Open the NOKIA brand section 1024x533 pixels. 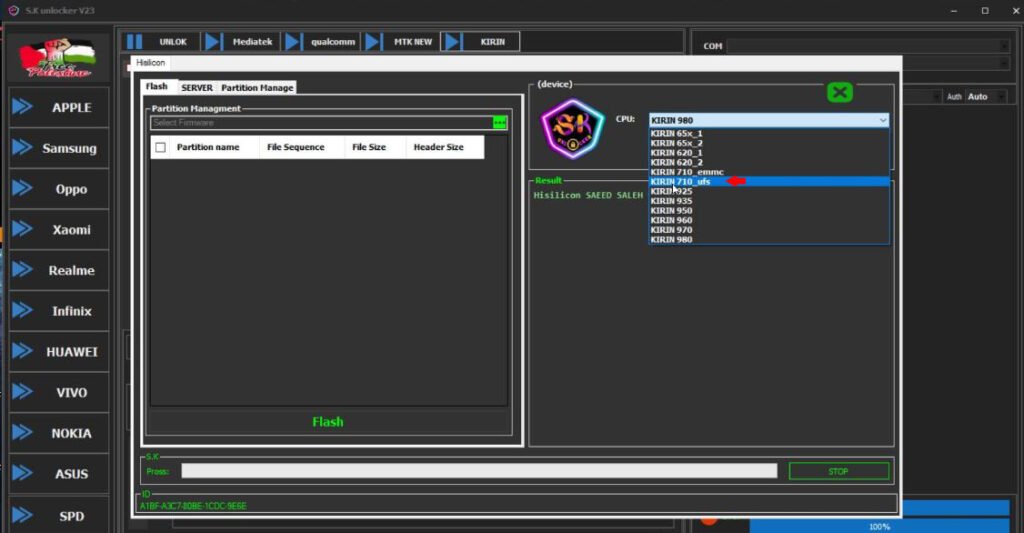coord(59,433)
